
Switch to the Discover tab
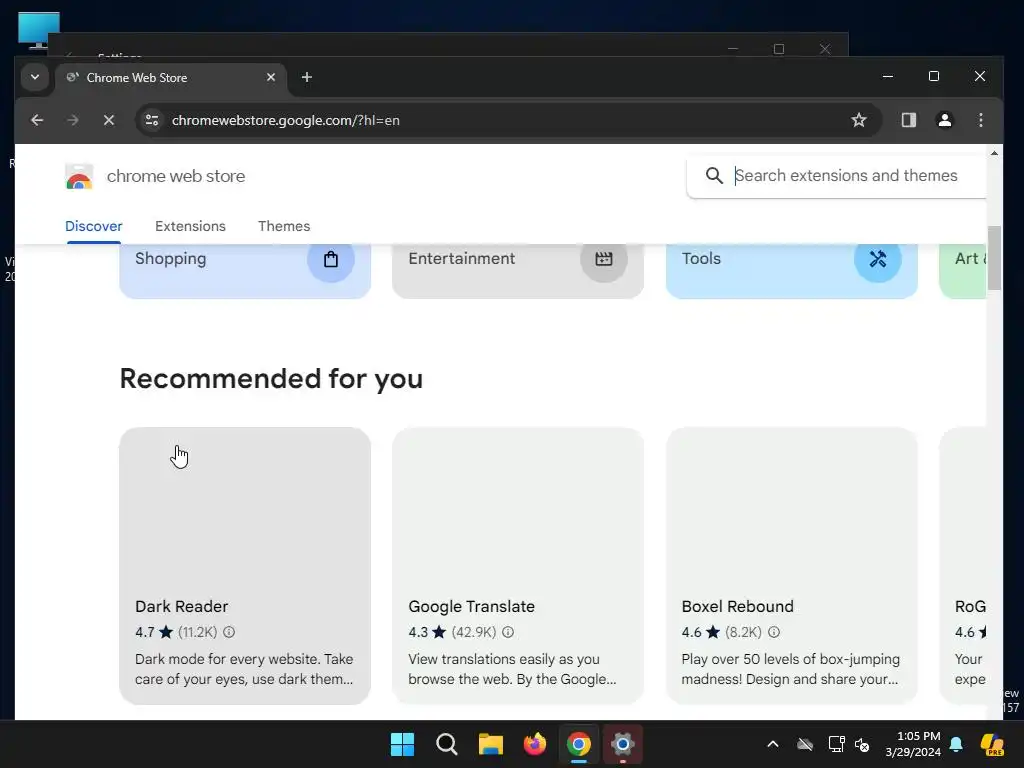[93, 226]
